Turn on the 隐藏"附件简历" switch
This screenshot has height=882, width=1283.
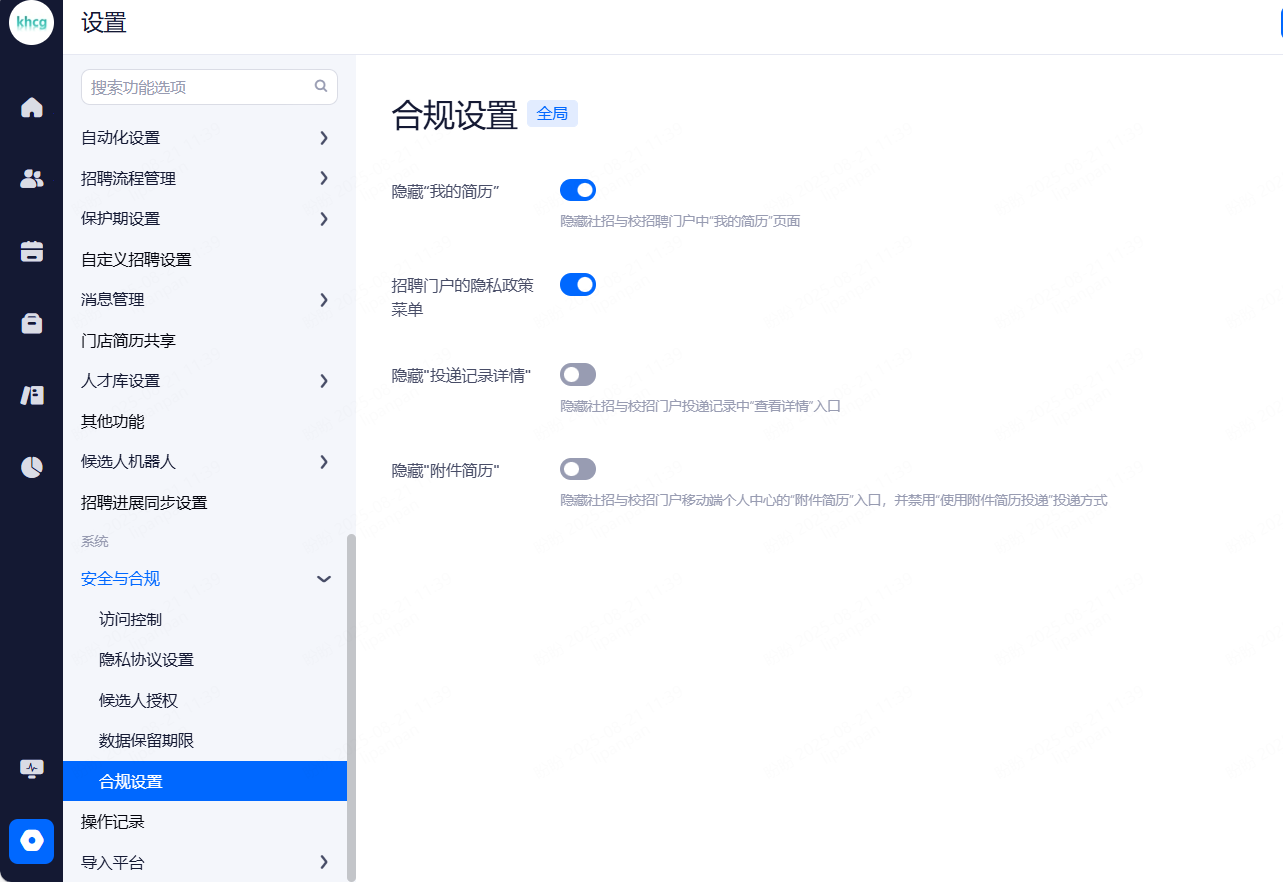[x=578, y=469]
